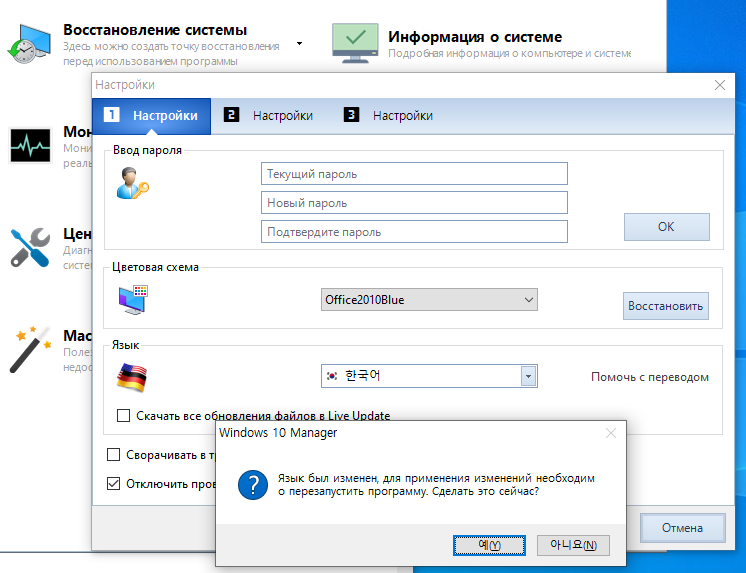Switch to the third Настройки tab
746x573 pixels.
coord(389,116)
